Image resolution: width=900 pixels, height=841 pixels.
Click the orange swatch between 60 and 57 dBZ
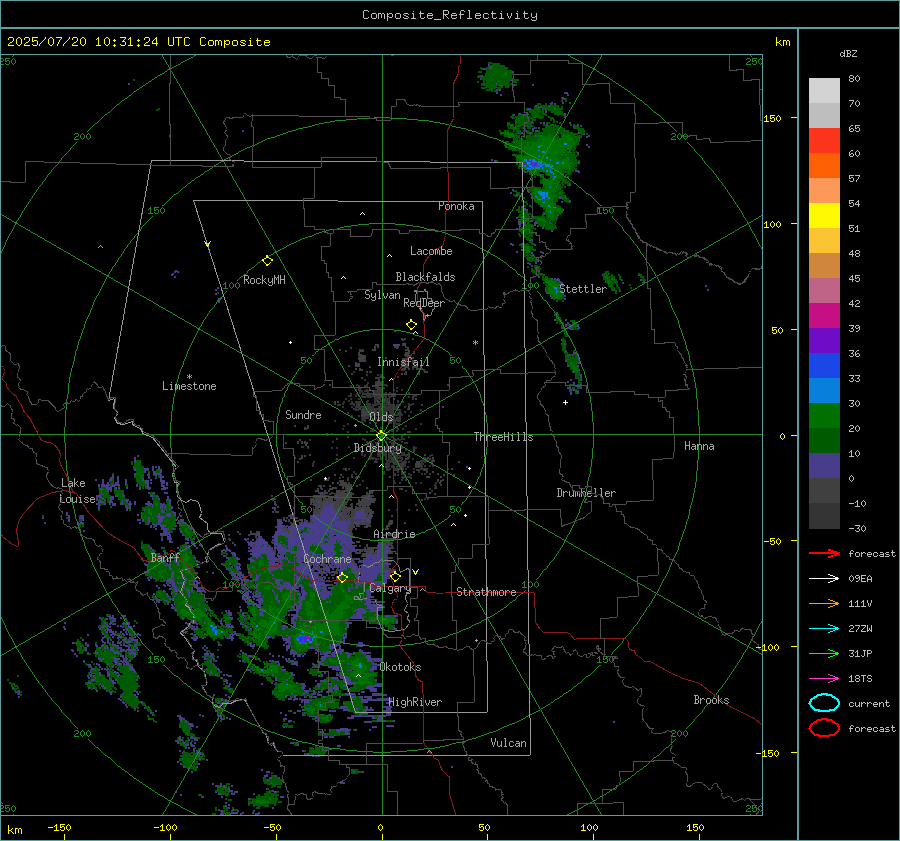pyautogui.click(x=824, y=166)
